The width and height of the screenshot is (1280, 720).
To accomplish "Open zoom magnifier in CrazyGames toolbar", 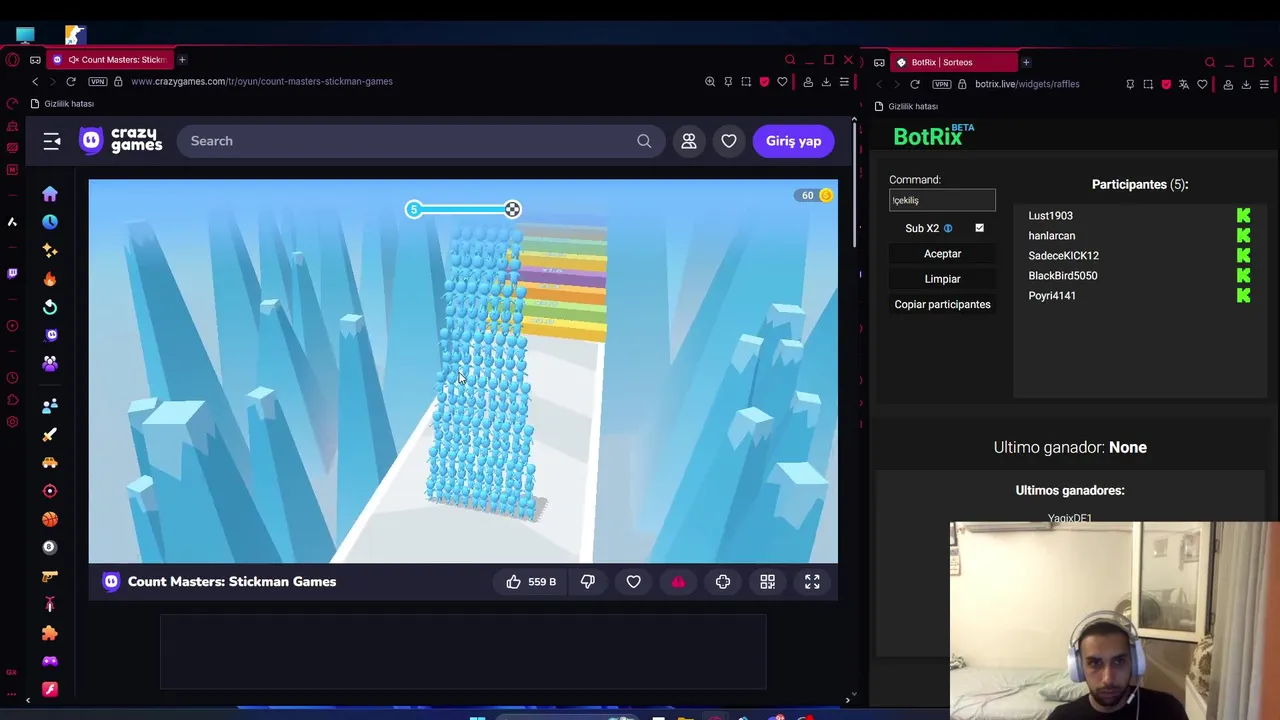I will click(710, 81).
